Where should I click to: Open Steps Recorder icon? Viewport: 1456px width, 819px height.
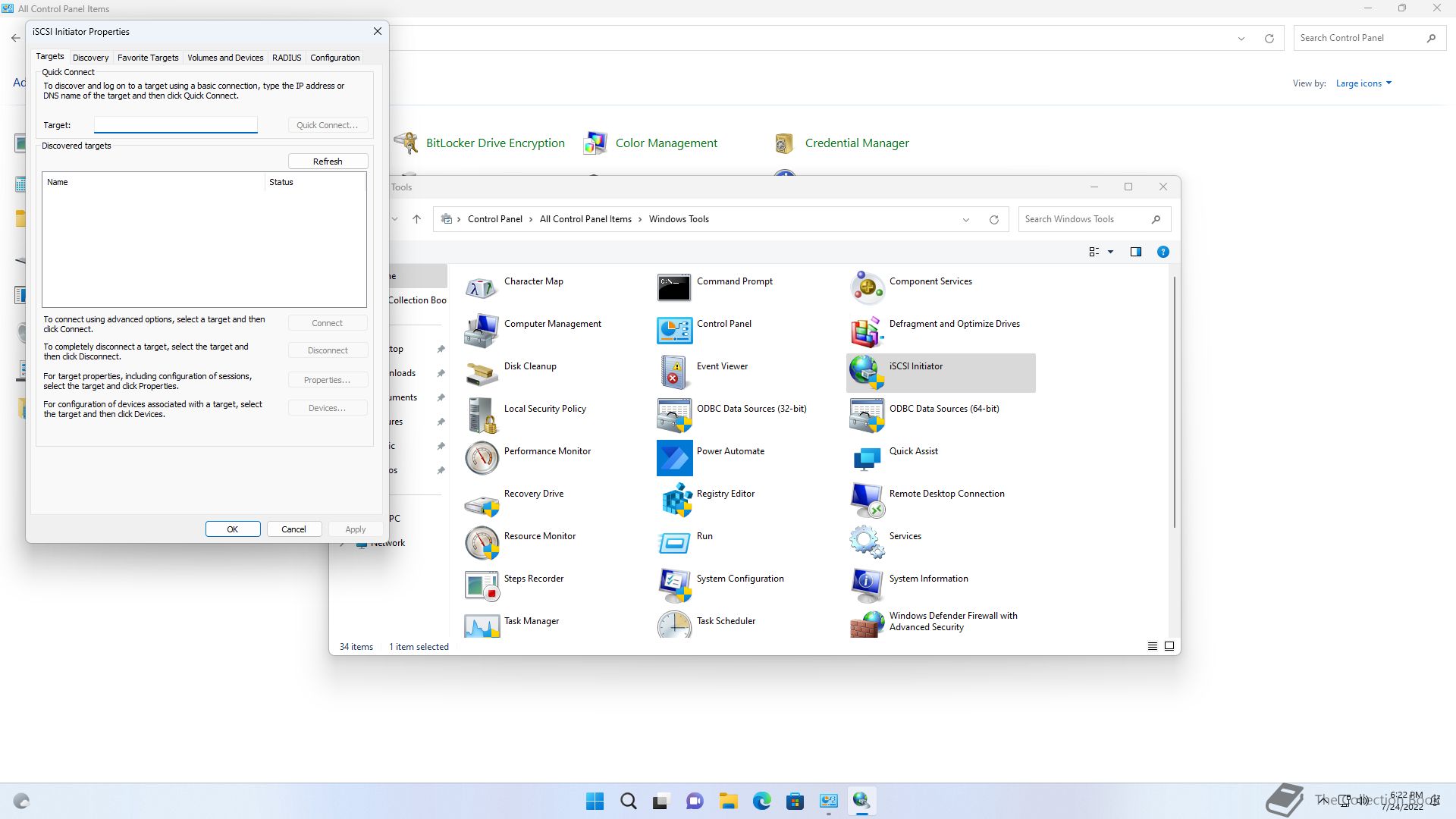tap(482, 585)
